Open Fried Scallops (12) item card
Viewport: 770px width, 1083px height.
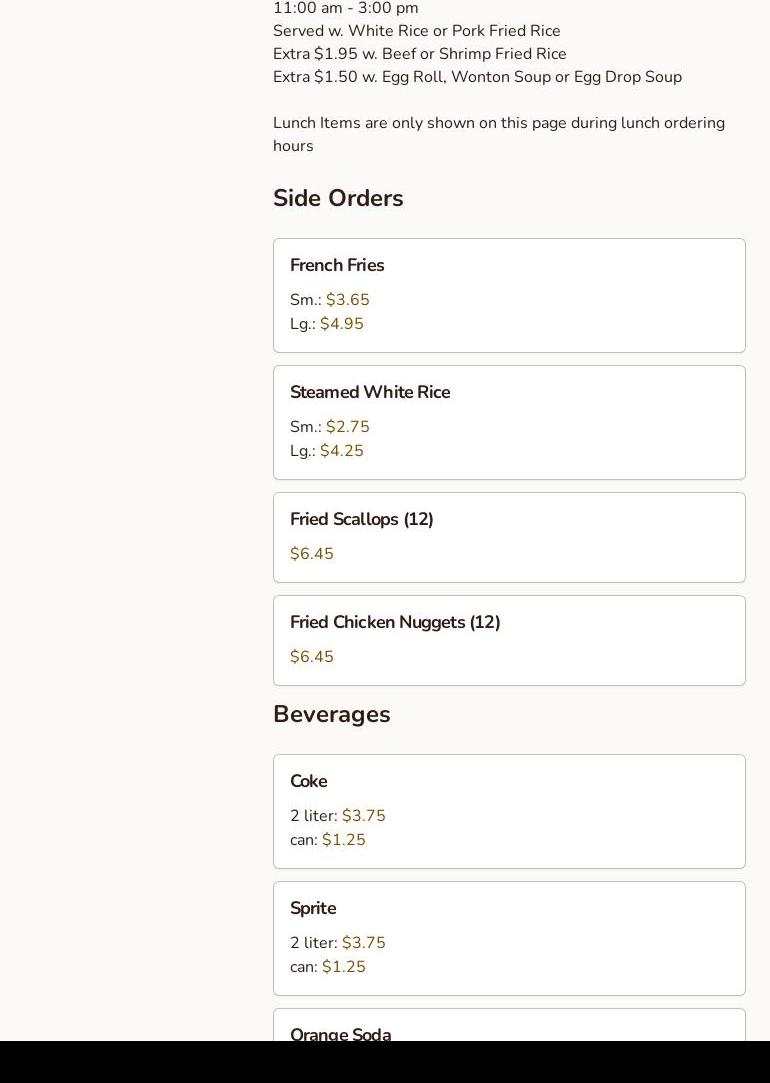pyautogui.click(x=361, y=519)
